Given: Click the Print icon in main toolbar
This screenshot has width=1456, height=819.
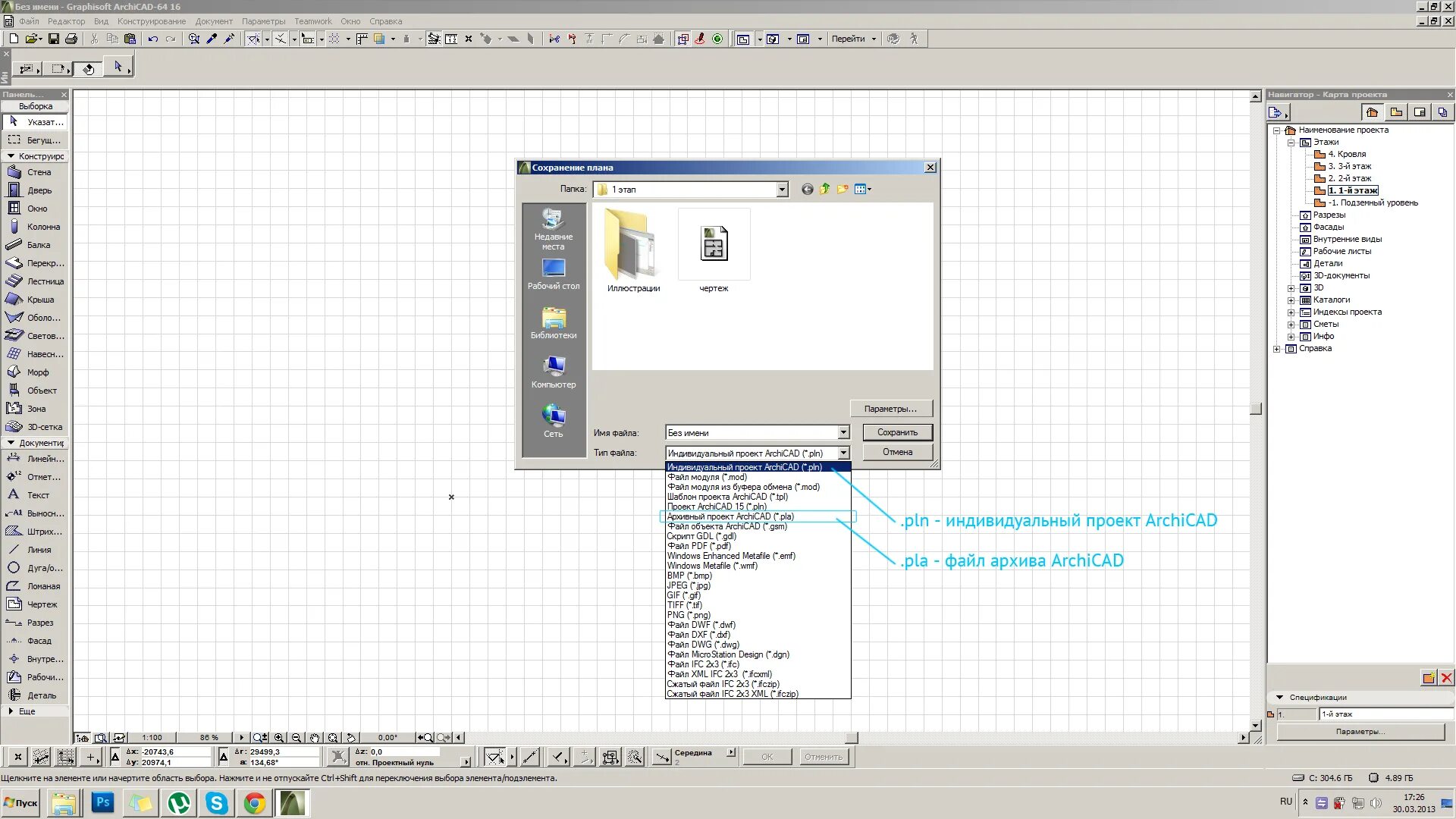Looking at the screenshot, I should point(71,39).
